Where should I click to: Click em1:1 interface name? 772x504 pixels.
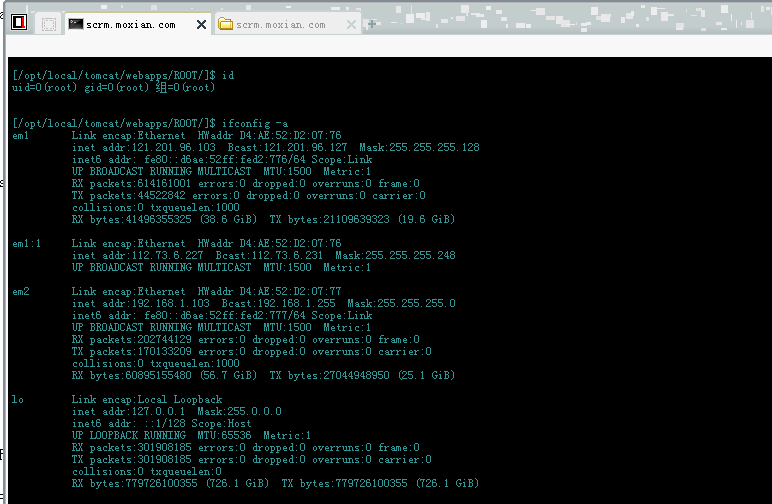coord(27,244)
